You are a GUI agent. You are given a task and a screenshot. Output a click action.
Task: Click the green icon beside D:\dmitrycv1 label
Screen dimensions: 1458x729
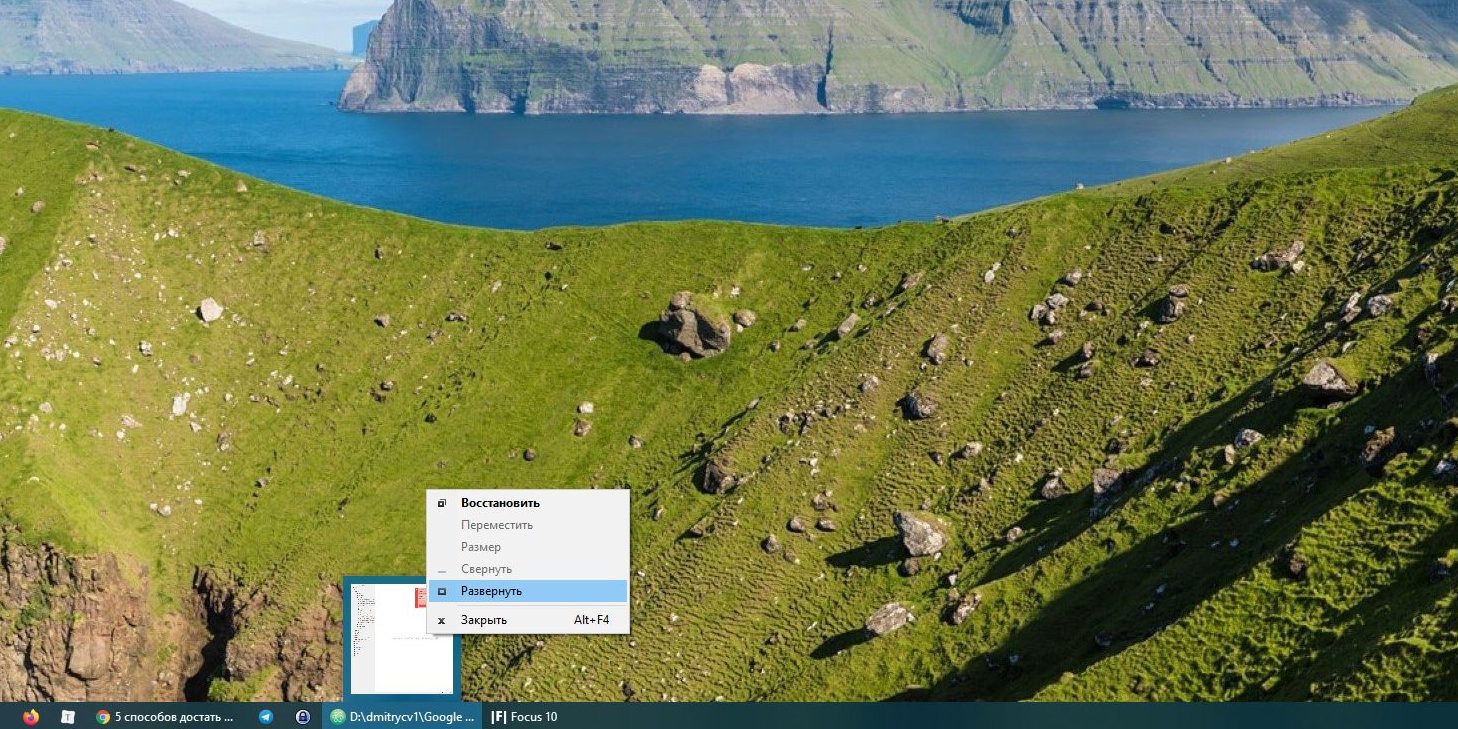pos(338,716)
